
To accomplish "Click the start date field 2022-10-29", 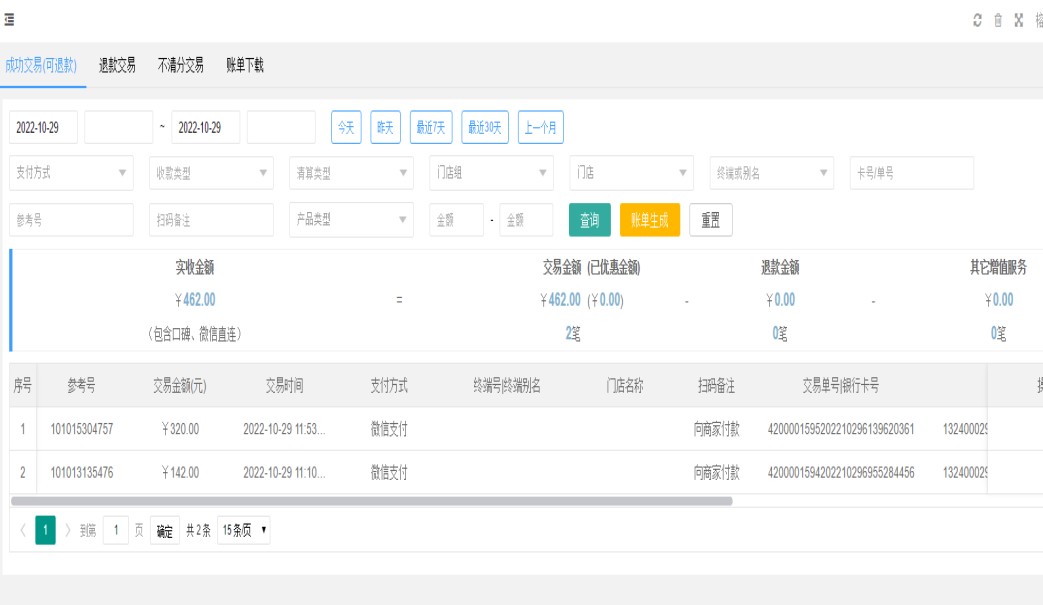I will 45,128.
